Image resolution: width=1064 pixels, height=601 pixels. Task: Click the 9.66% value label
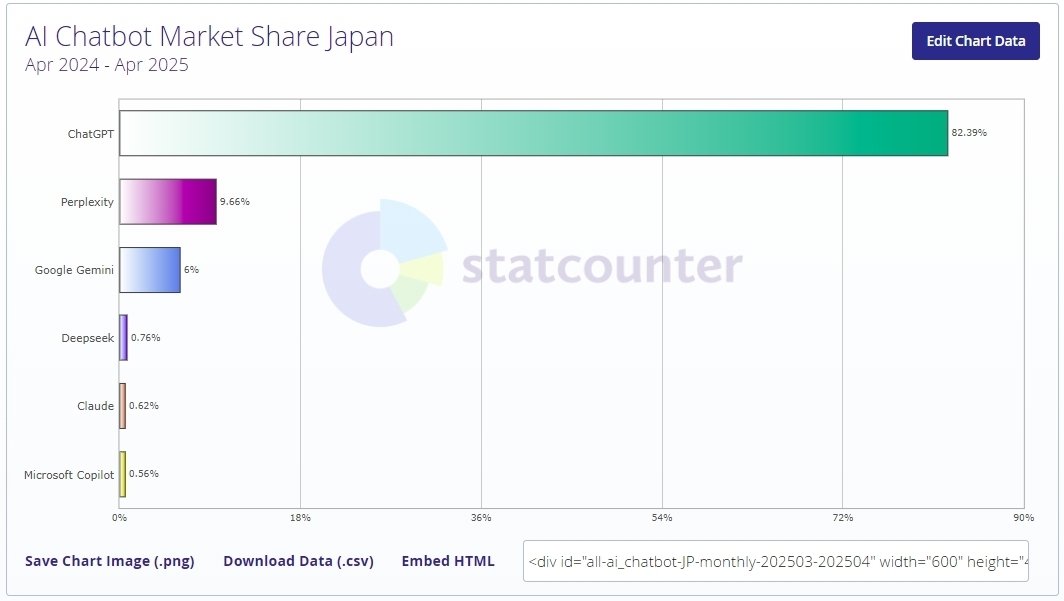pyautogui.click(x=234, y=199)
